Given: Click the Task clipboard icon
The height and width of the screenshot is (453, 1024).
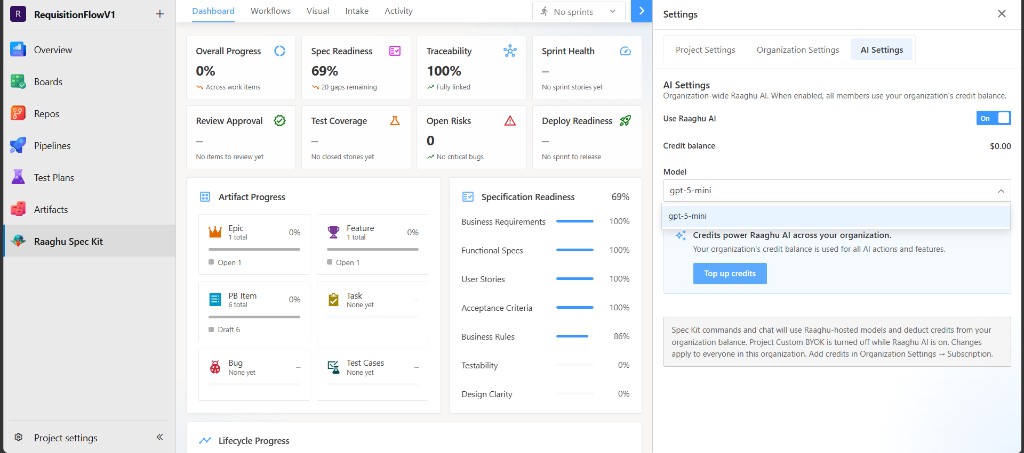Looking at the screenshot, I should click(x=334, y=299).
